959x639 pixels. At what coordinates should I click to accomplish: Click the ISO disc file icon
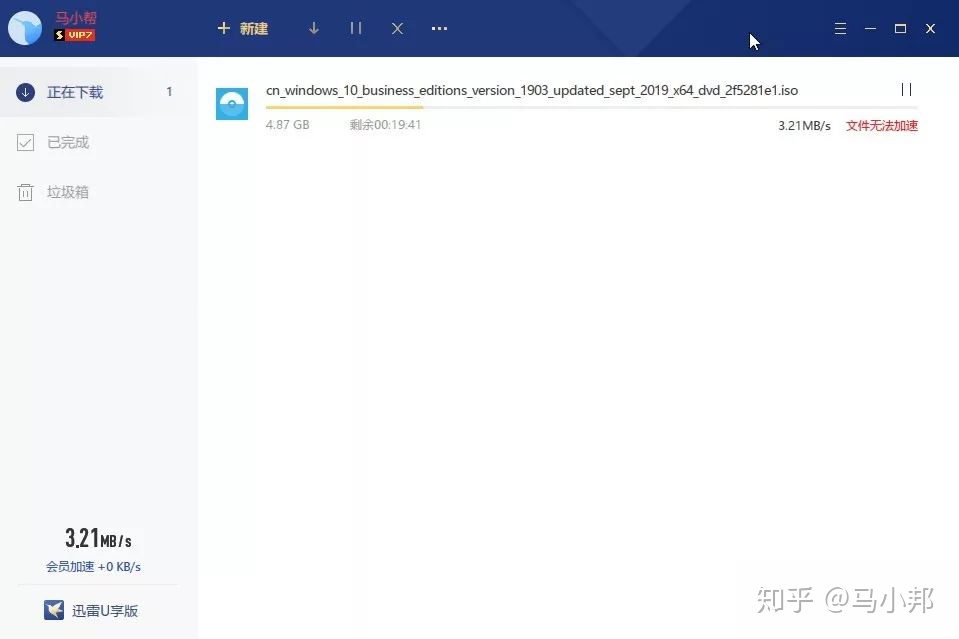(x=232, y=104)
